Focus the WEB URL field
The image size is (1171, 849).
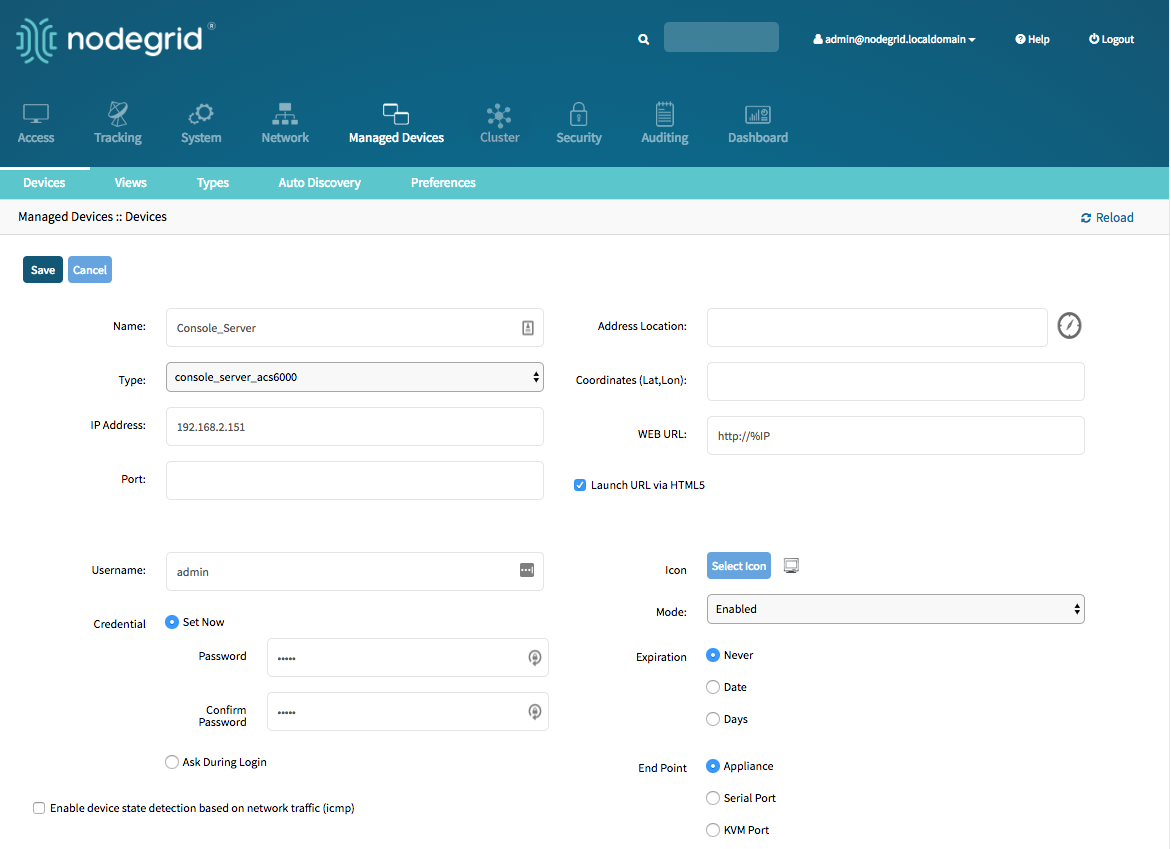(x=895, y=435)
